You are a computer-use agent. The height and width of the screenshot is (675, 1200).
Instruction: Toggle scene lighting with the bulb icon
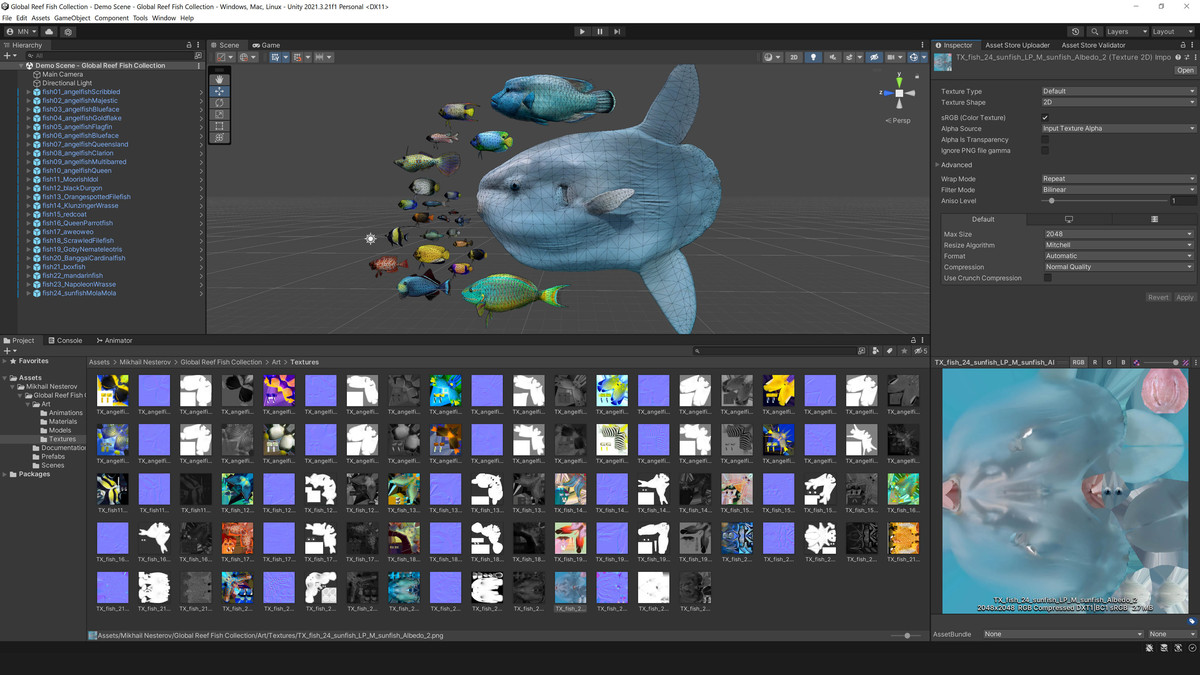point(814,57)
